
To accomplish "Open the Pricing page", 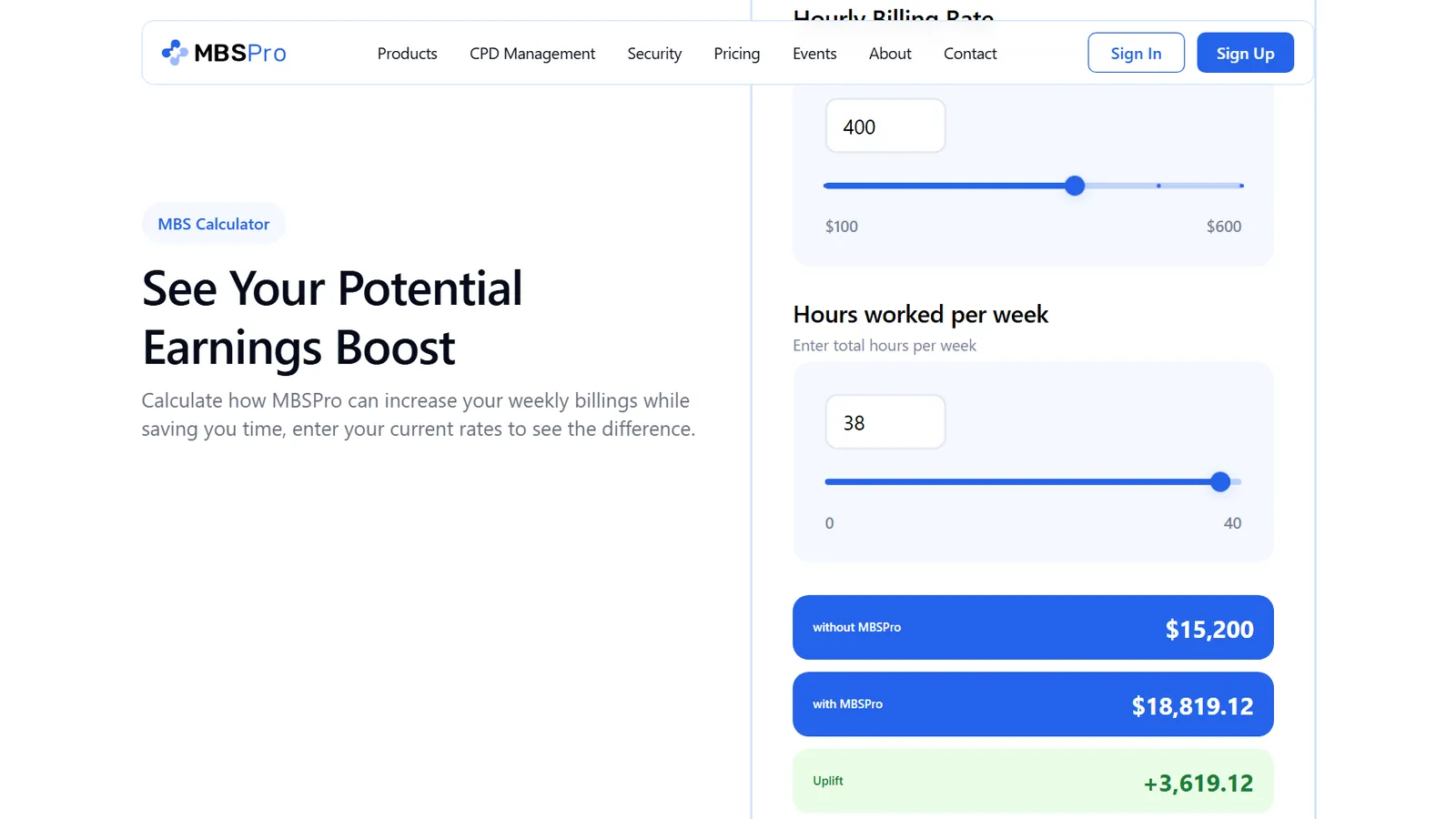I will point(736,54).
